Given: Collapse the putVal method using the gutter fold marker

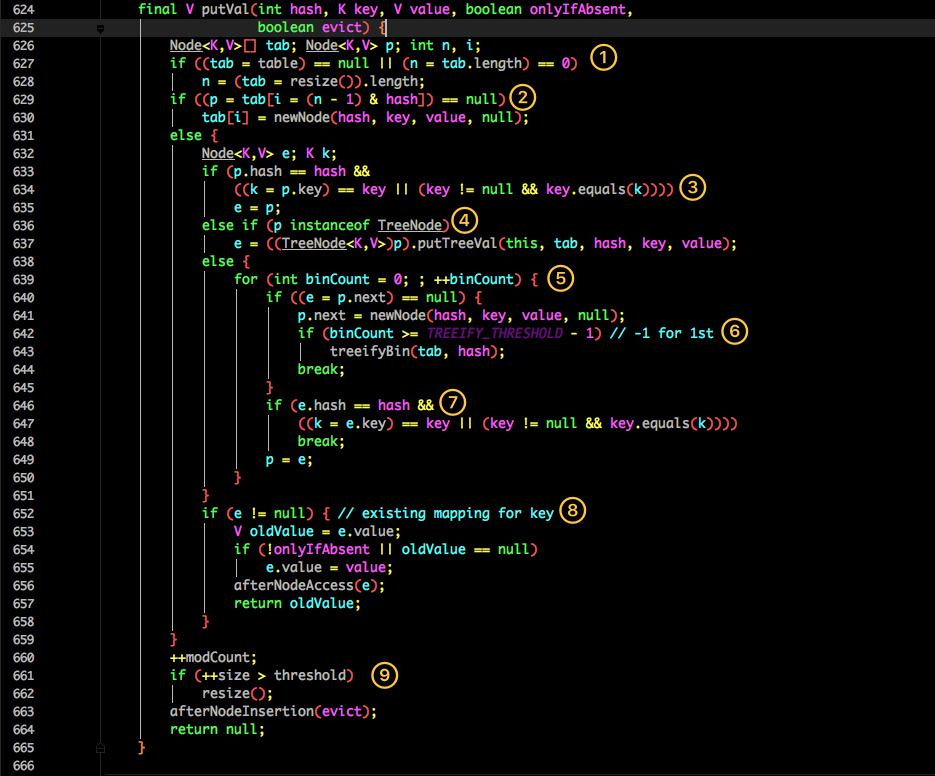Looking at the screenshot, I should 100,29.
